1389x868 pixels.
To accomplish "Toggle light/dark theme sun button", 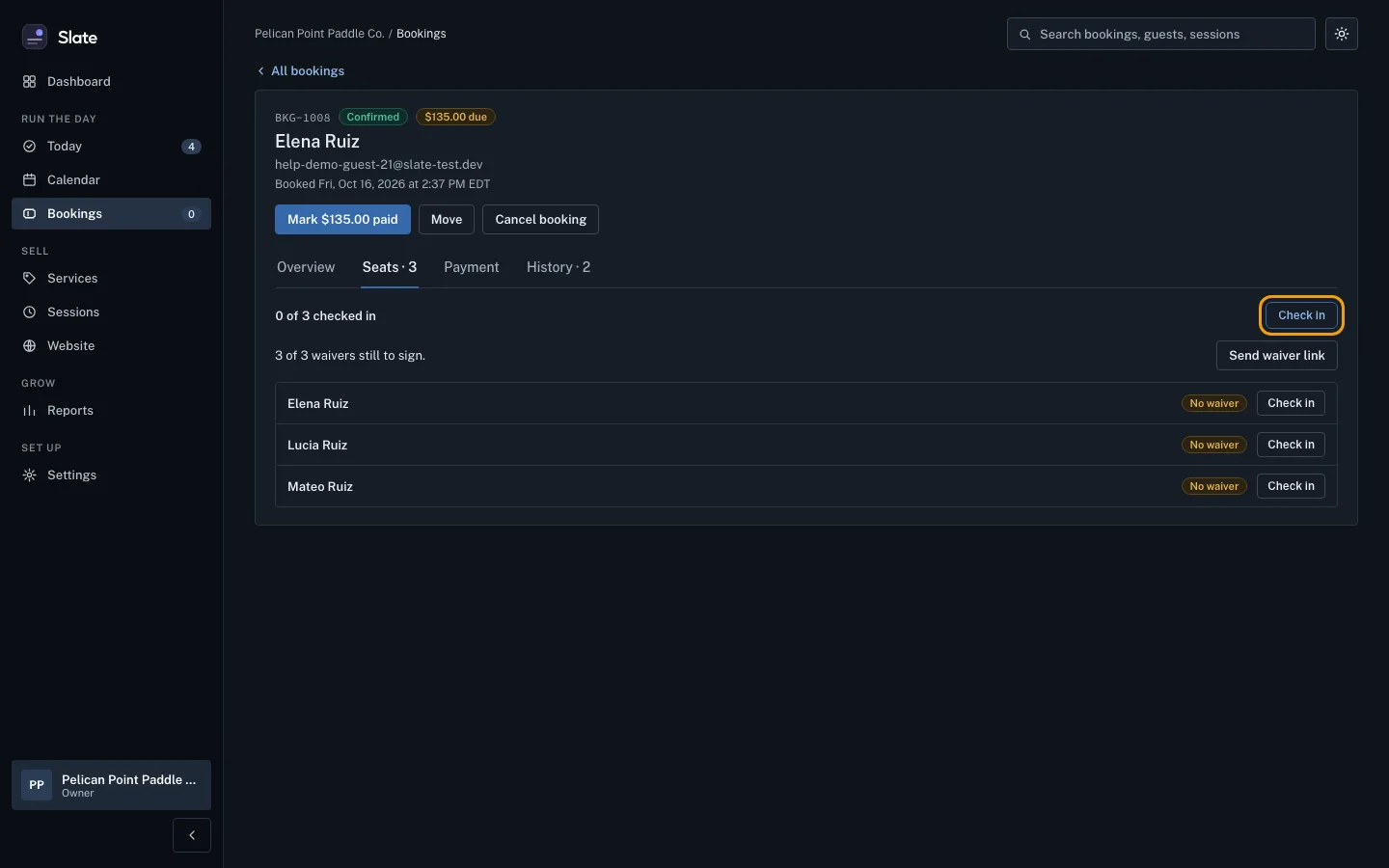I will (x=1342, y=34).
